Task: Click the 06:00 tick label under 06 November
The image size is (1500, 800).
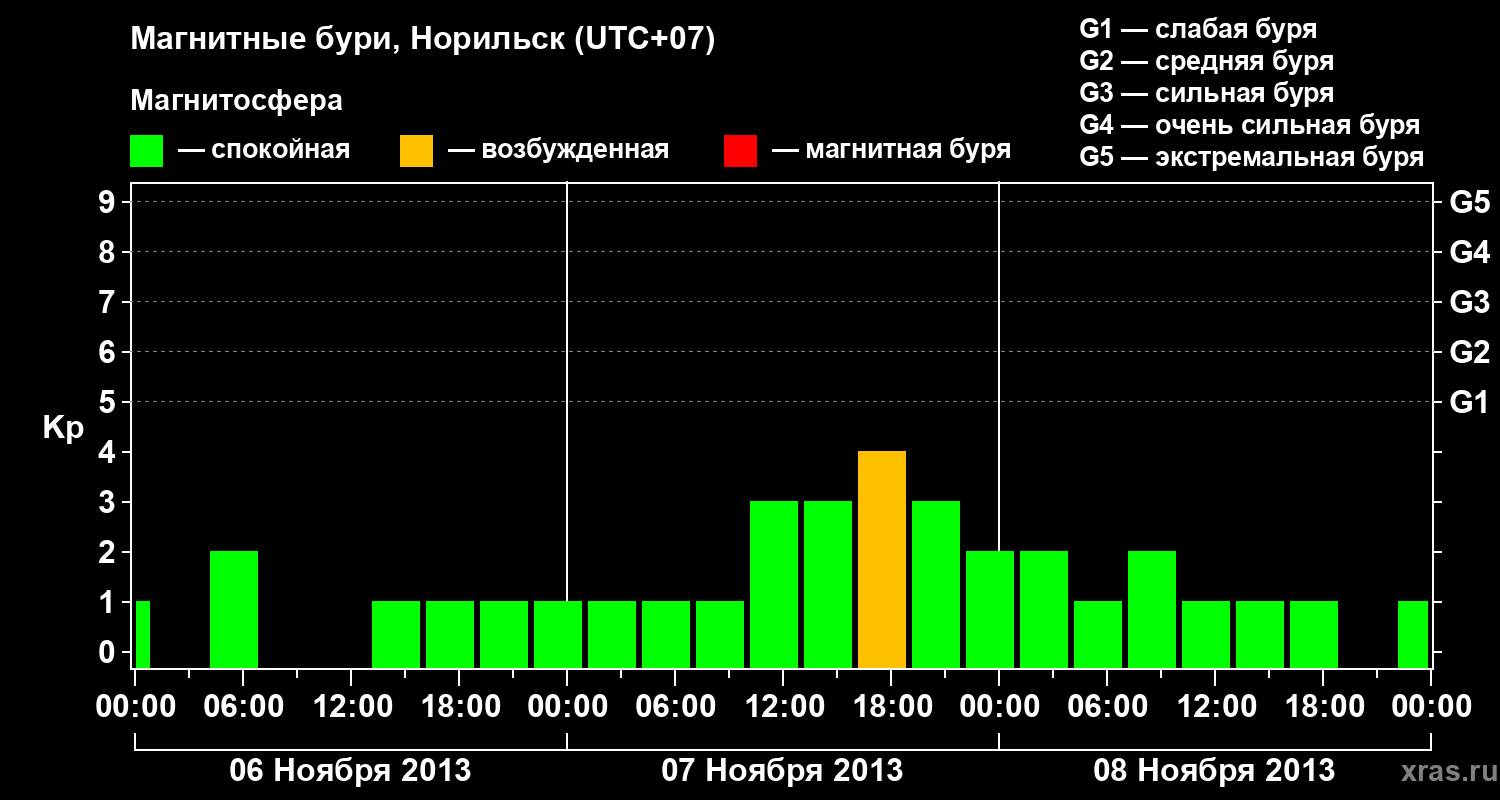Action: 242,708
